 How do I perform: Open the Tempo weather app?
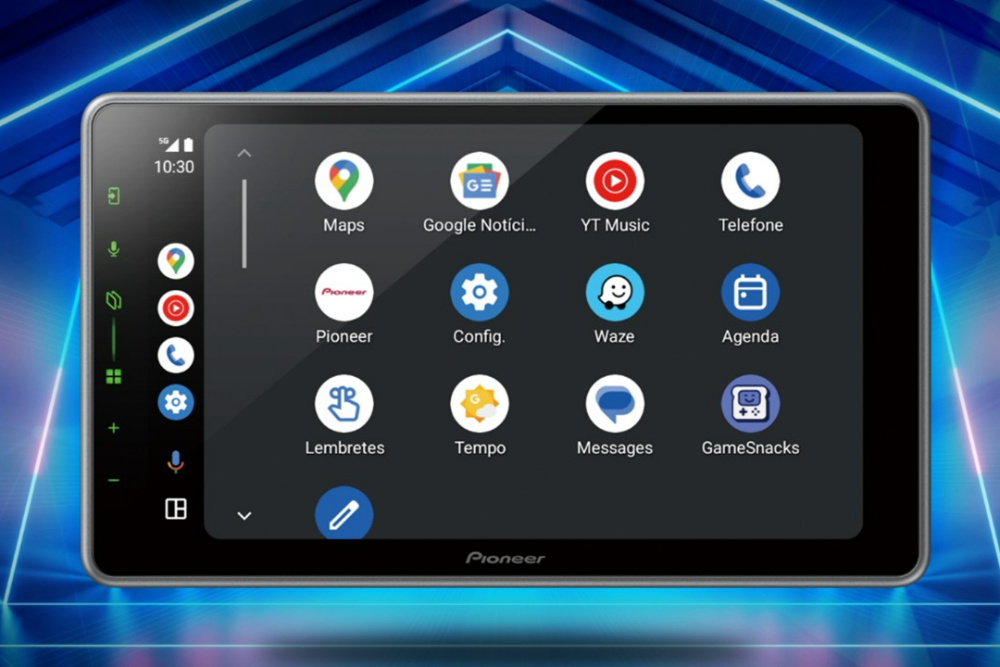[x=480, y=404]
